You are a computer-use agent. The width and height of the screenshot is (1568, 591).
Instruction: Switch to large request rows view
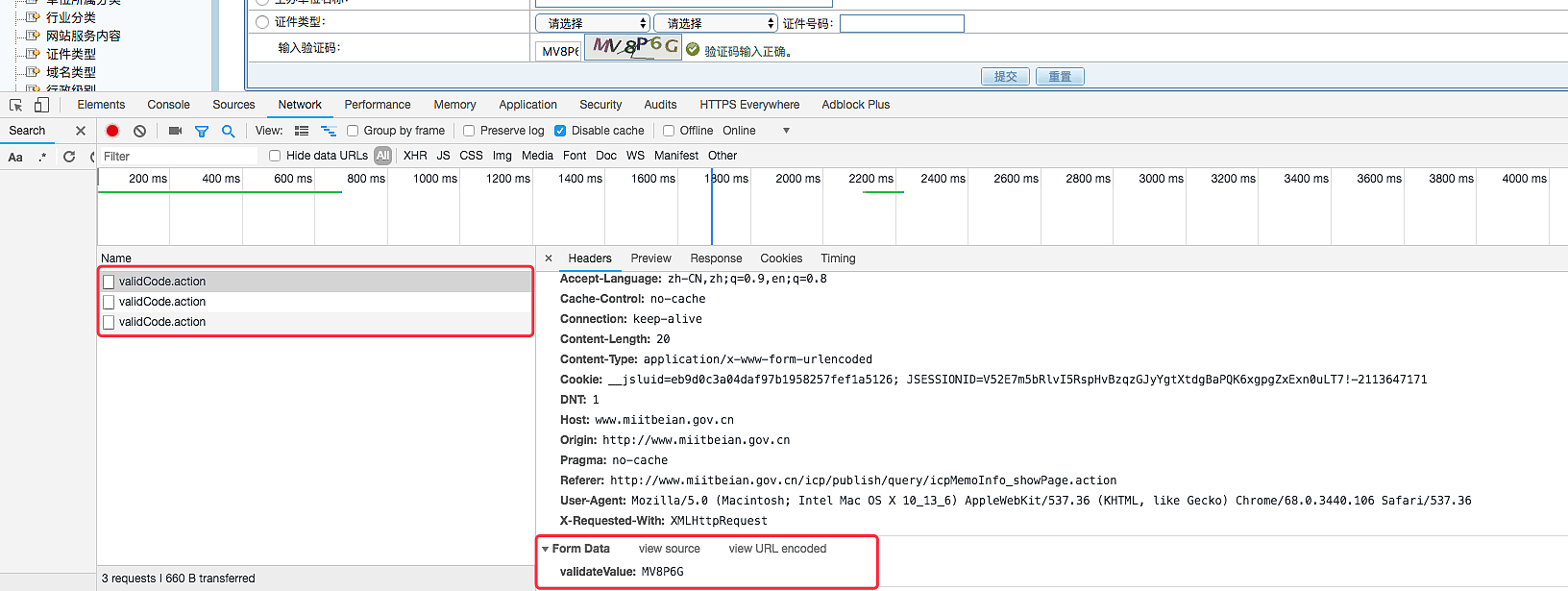[302, 131]
